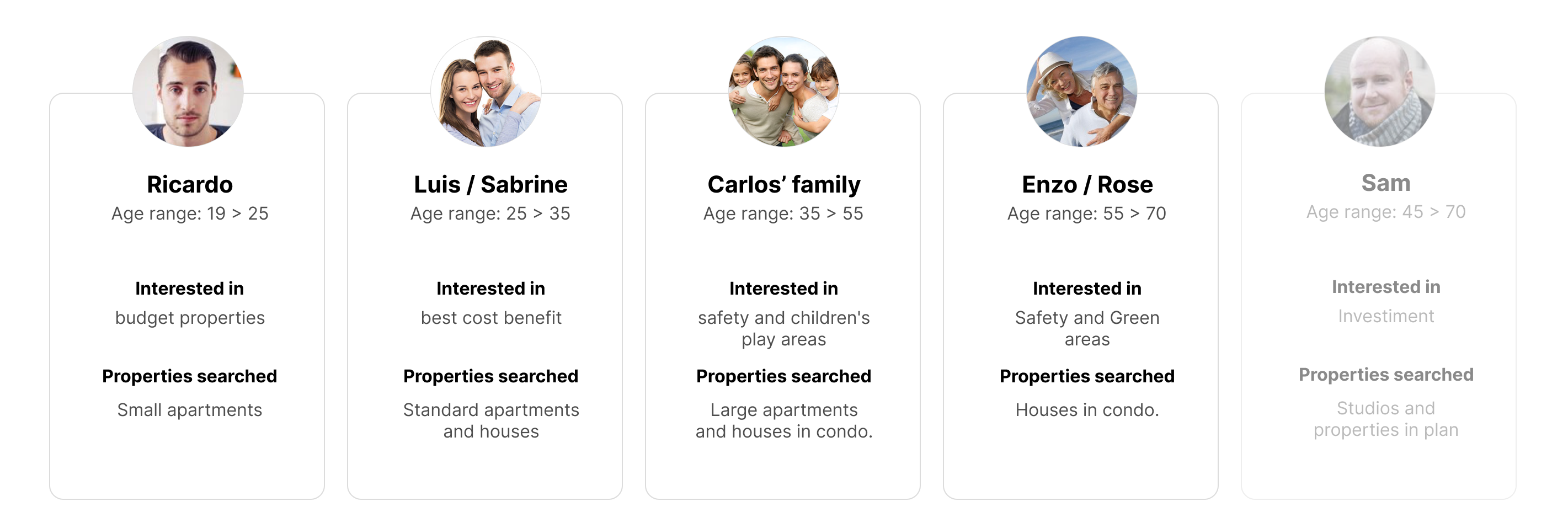
Task: Click the Studios and properties in plan text
Action: pyautogui.click(x=1385, y=419)
